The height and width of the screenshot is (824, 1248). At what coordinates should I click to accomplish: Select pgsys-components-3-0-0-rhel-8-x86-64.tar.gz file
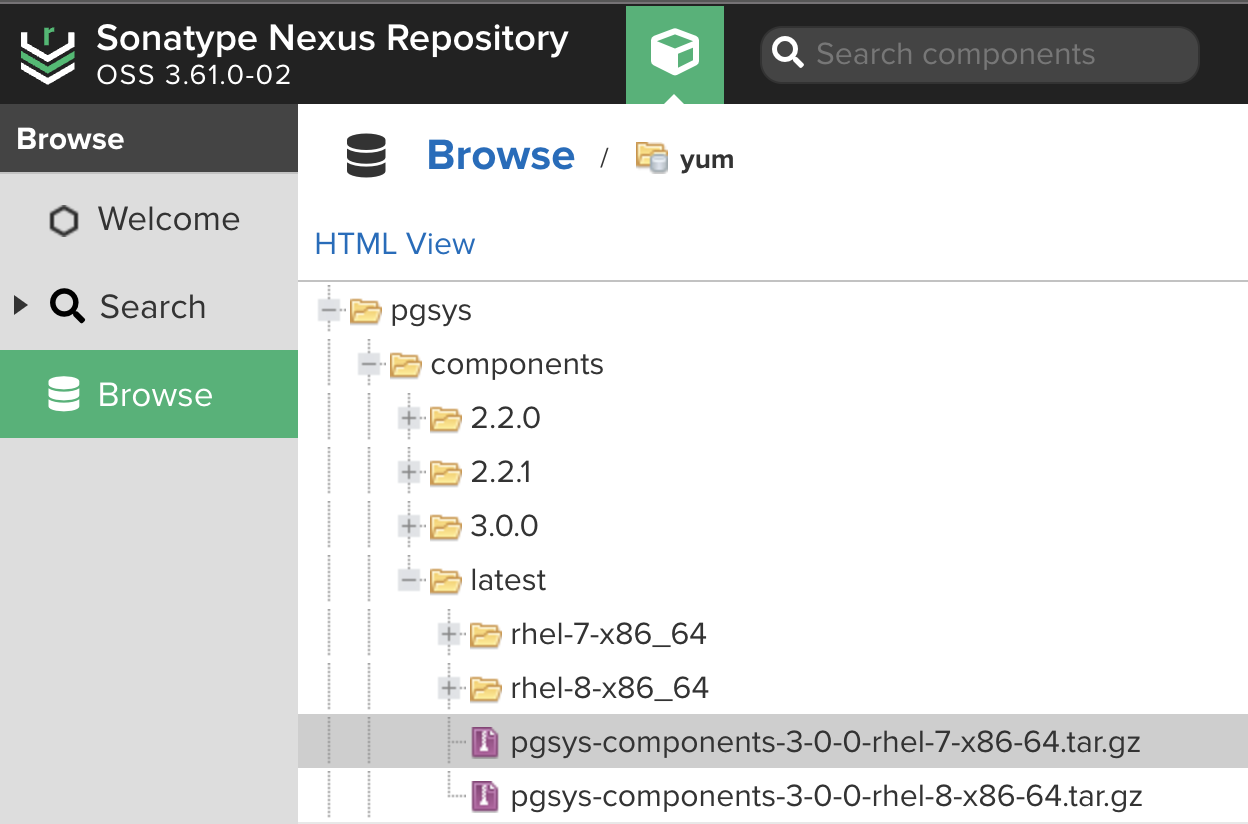coord(827,796)
